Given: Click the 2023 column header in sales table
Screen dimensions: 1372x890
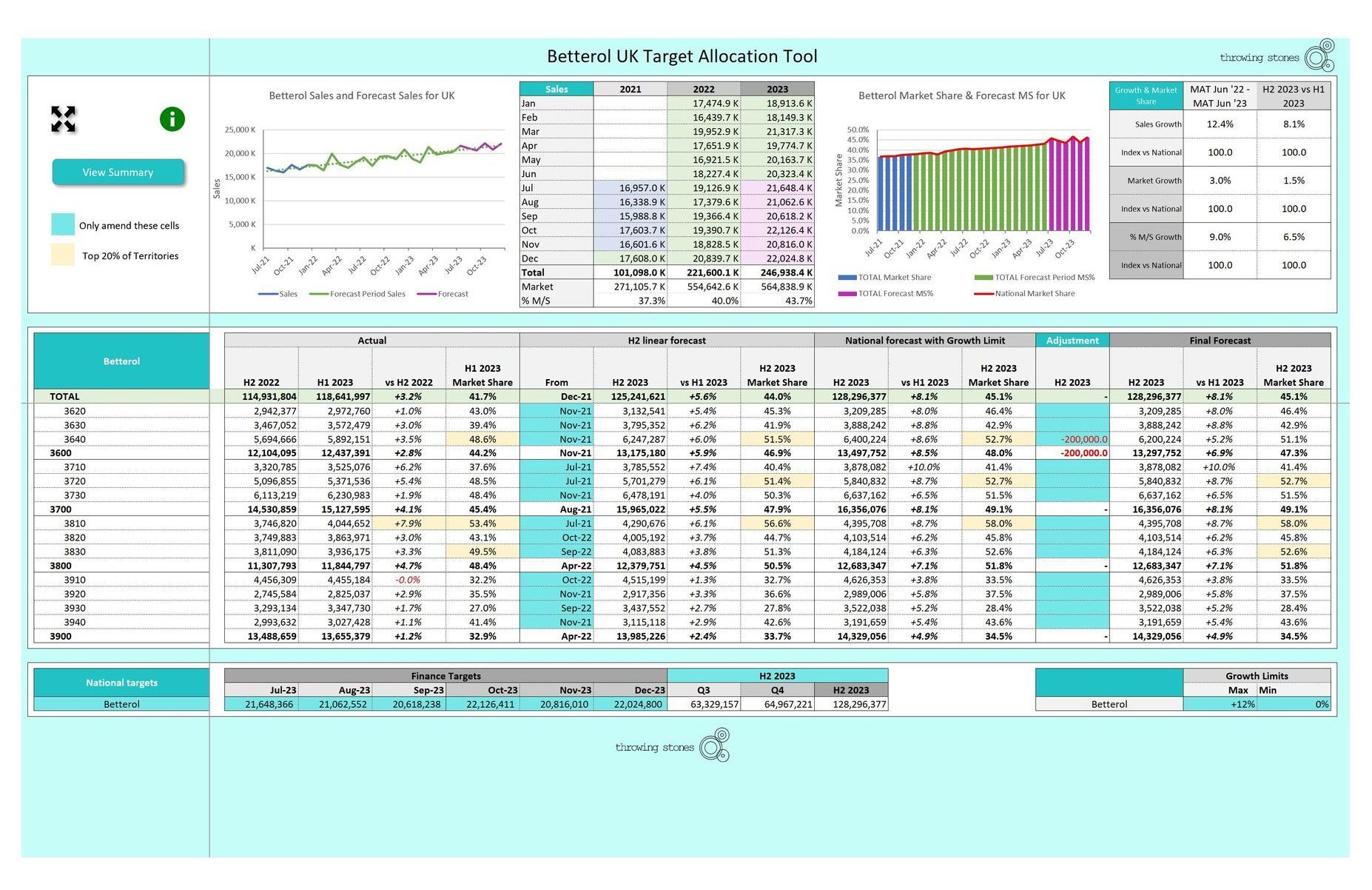Looking at the screenshot, I should click(777, 89).
